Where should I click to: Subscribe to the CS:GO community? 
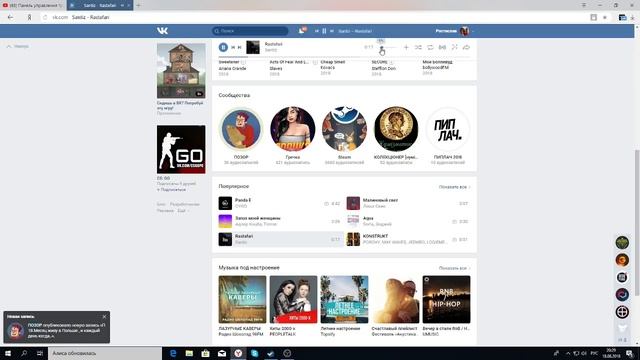point(171,190)
